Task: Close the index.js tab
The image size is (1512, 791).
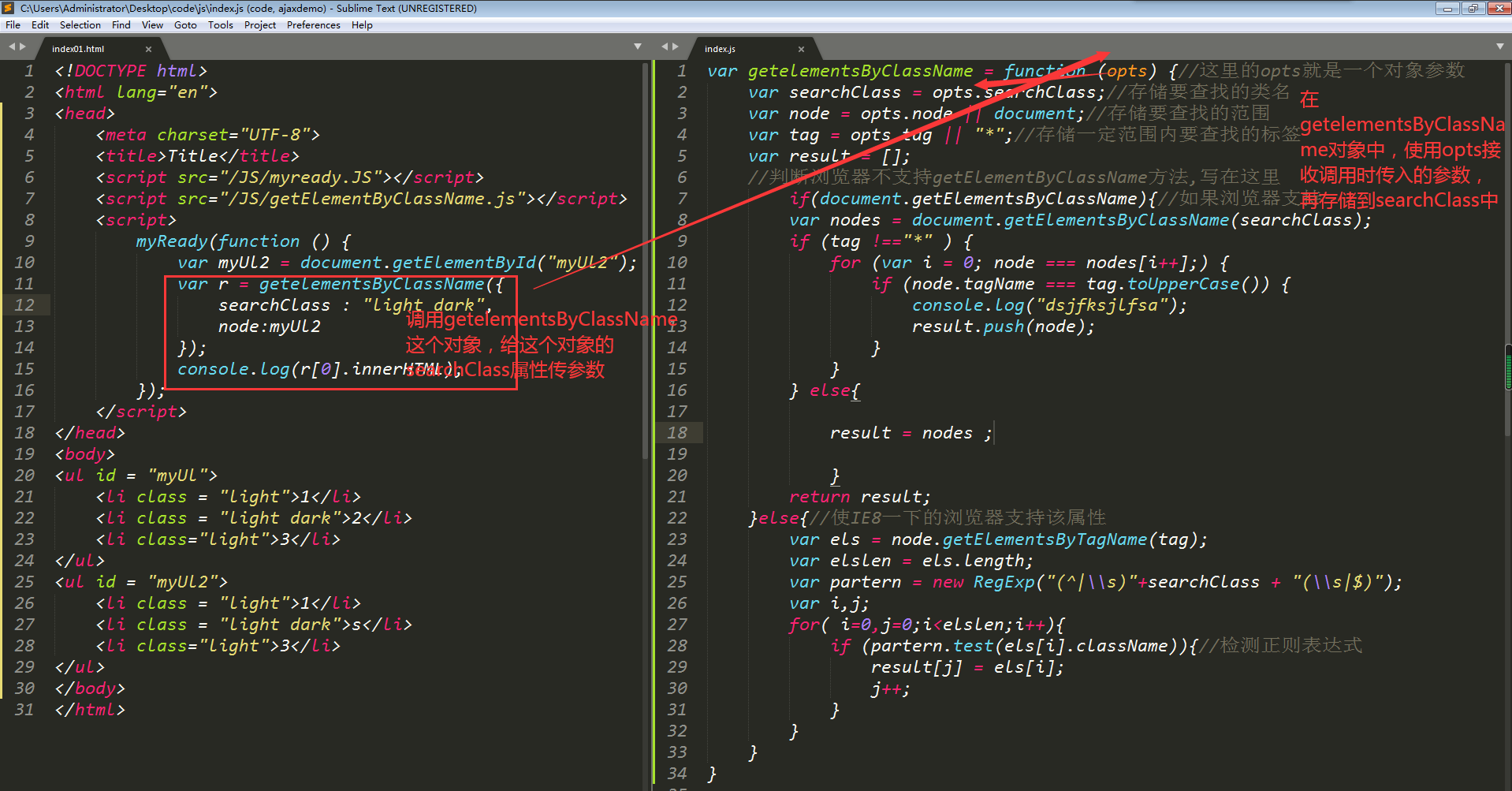Action: 801,49
